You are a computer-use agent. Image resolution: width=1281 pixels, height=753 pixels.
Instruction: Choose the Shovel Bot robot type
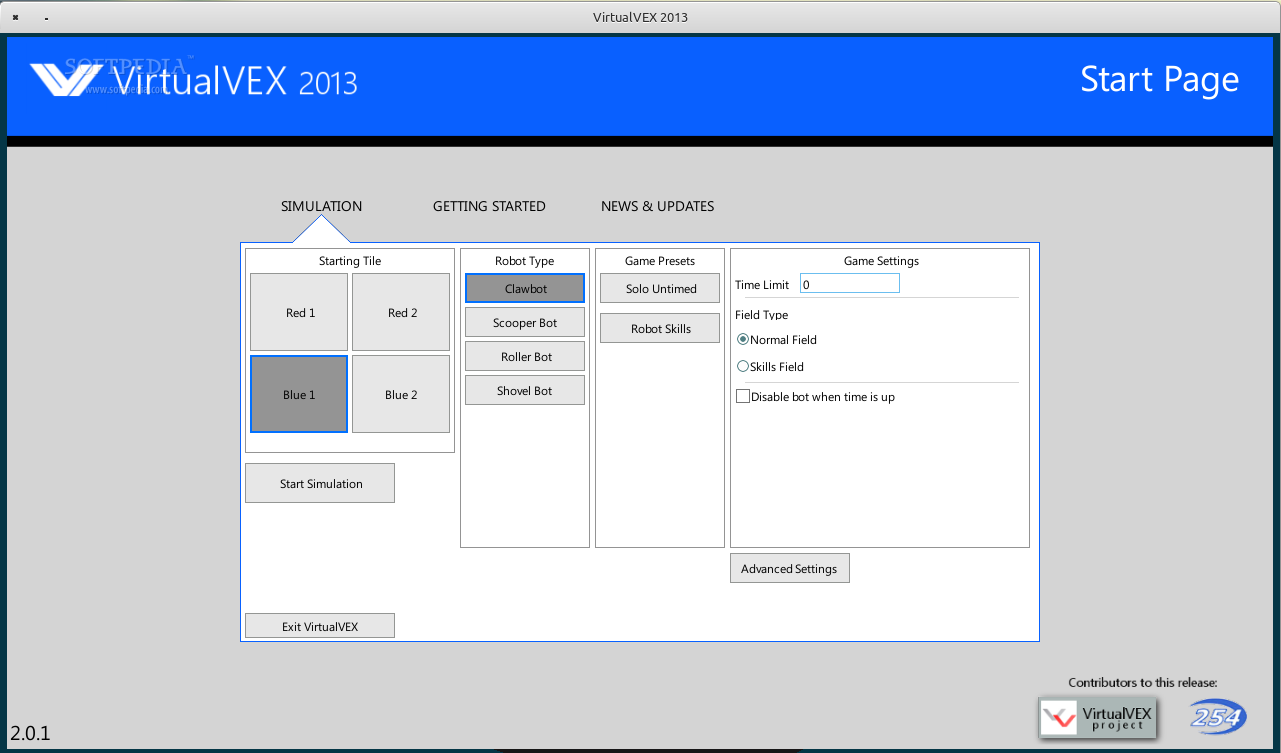[525, 390]
